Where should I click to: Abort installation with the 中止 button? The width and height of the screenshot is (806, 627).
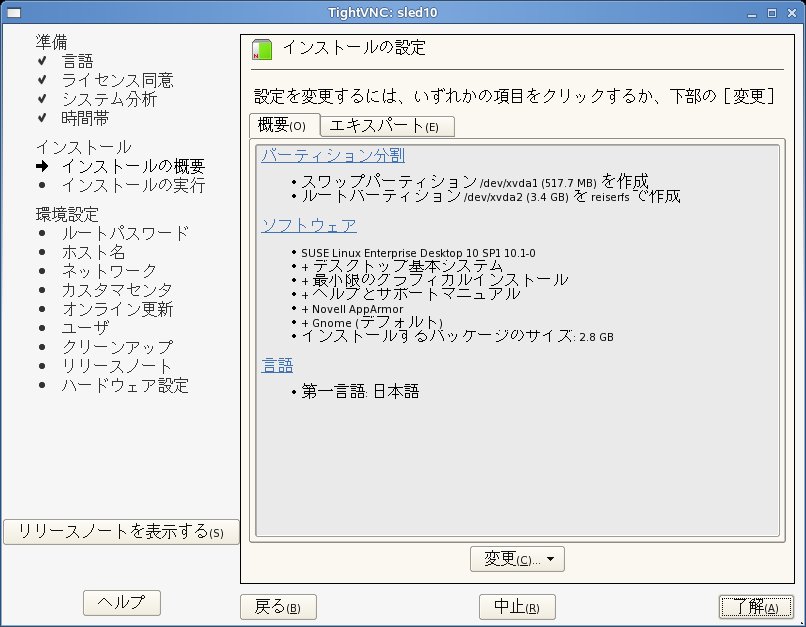pos(517,607)
